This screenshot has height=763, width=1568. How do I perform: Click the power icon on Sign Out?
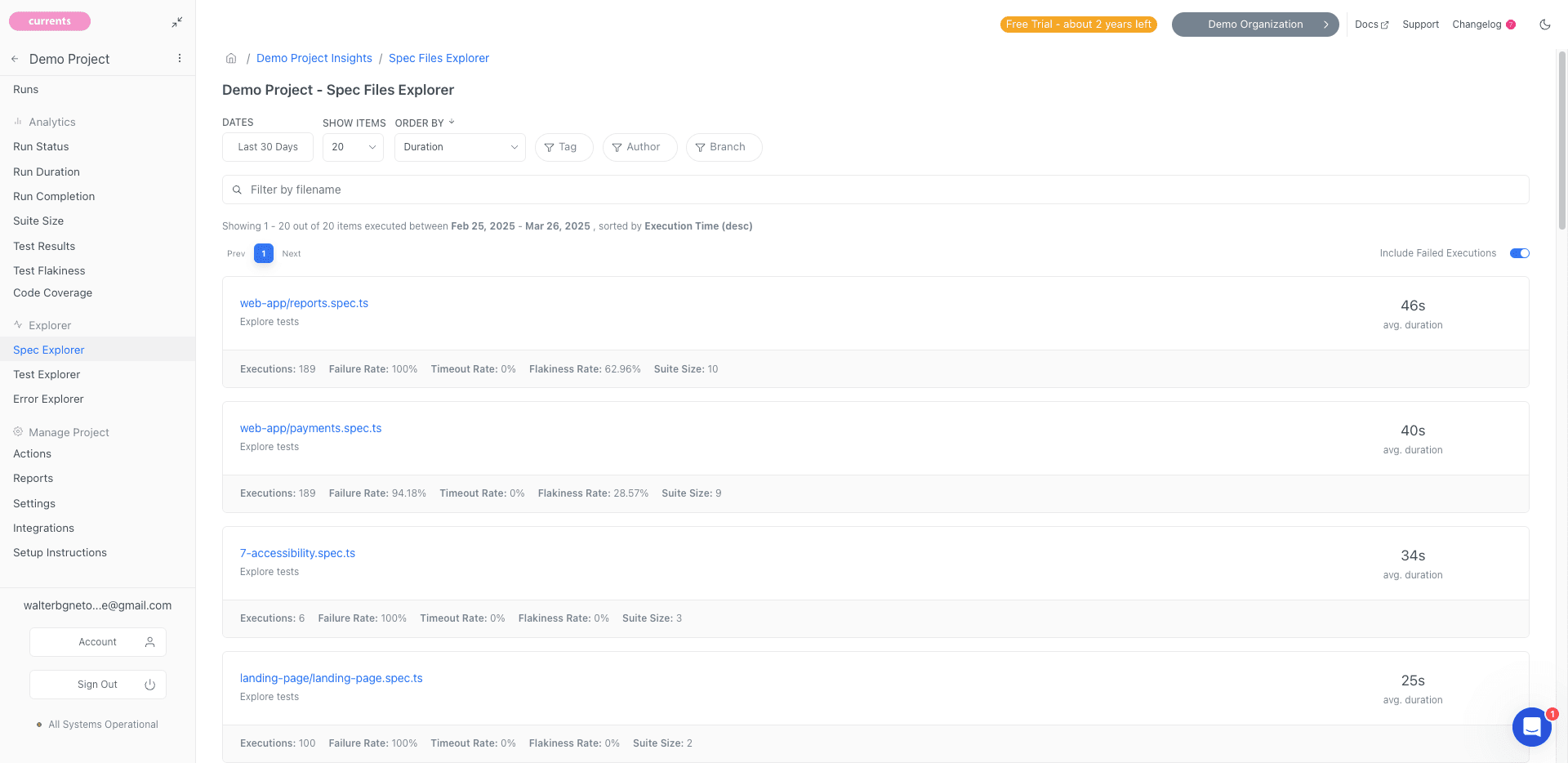pyautogui.click(x=149, y=685)
